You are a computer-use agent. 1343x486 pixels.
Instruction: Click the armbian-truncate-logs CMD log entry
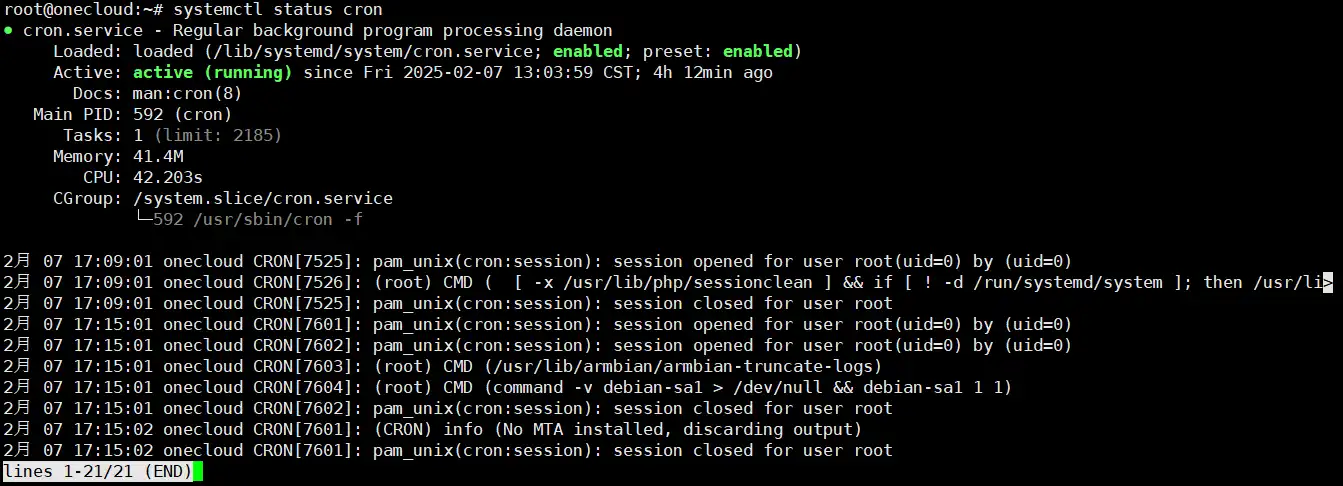tap(627, 366)
